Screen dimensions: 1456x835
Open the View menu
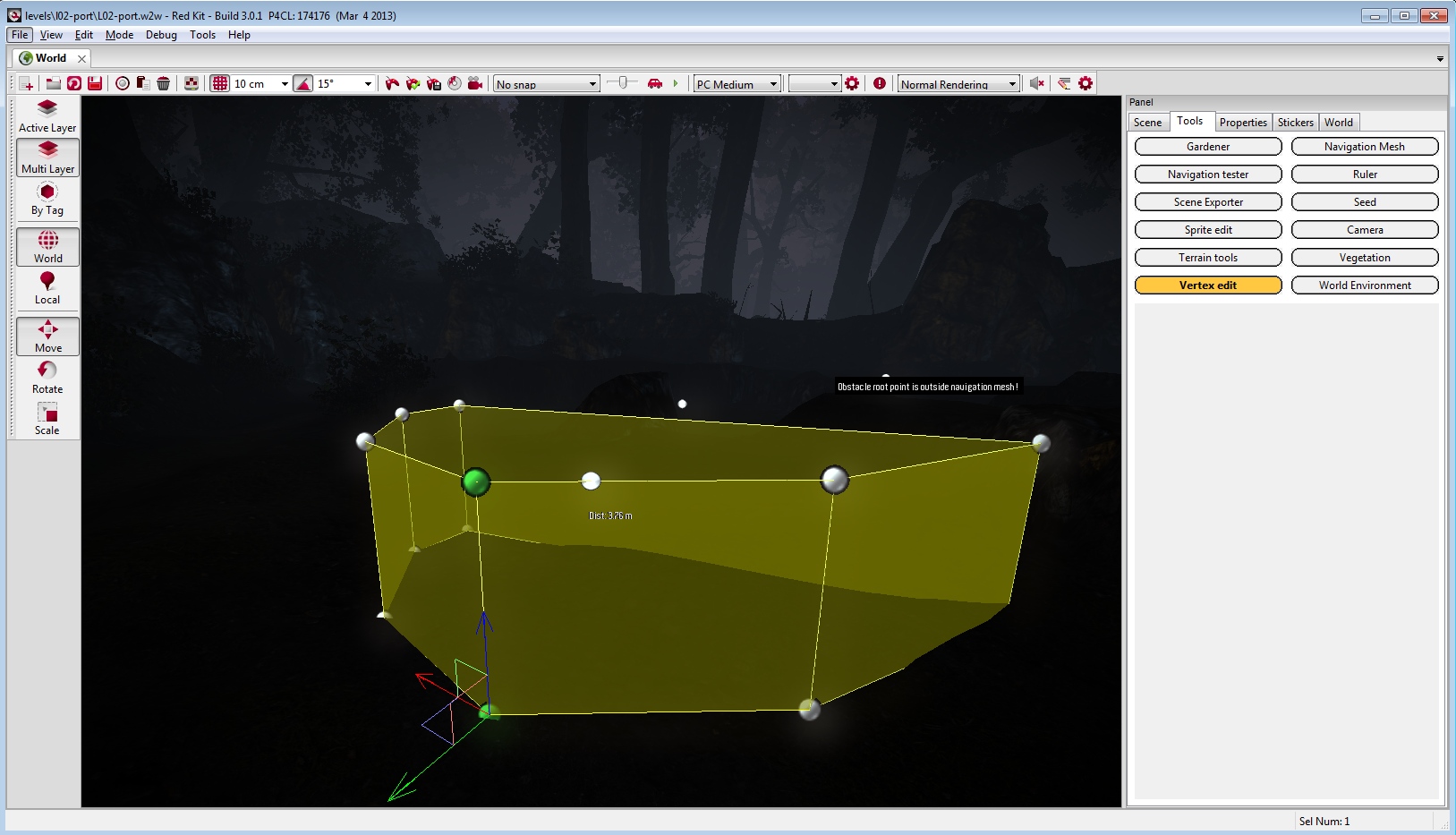click(51, 35)
